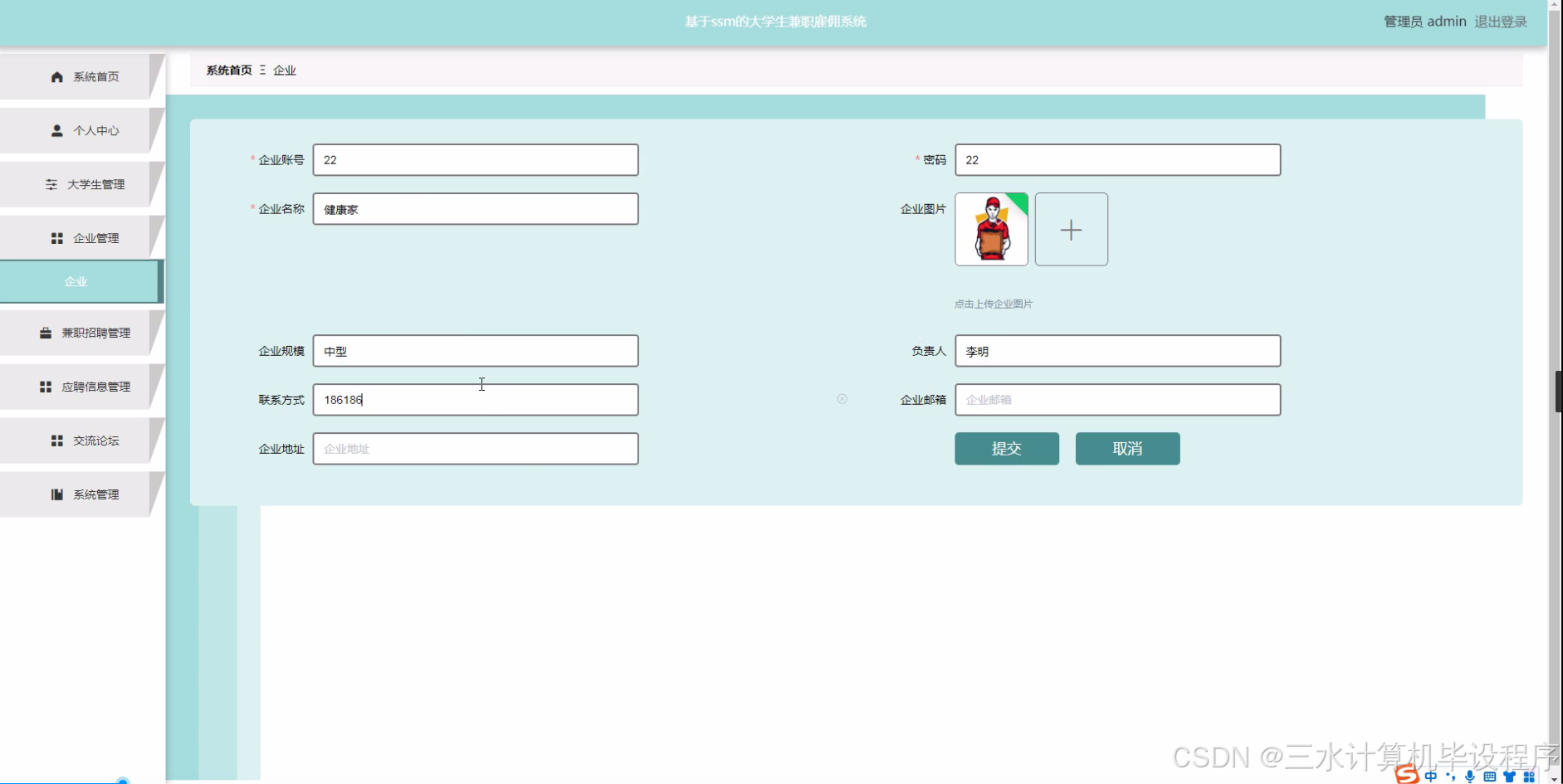The image size is (1563, 784).
Task: Click the briefcase icon beside 兼职招聘管理
Action: click(46, 332)
